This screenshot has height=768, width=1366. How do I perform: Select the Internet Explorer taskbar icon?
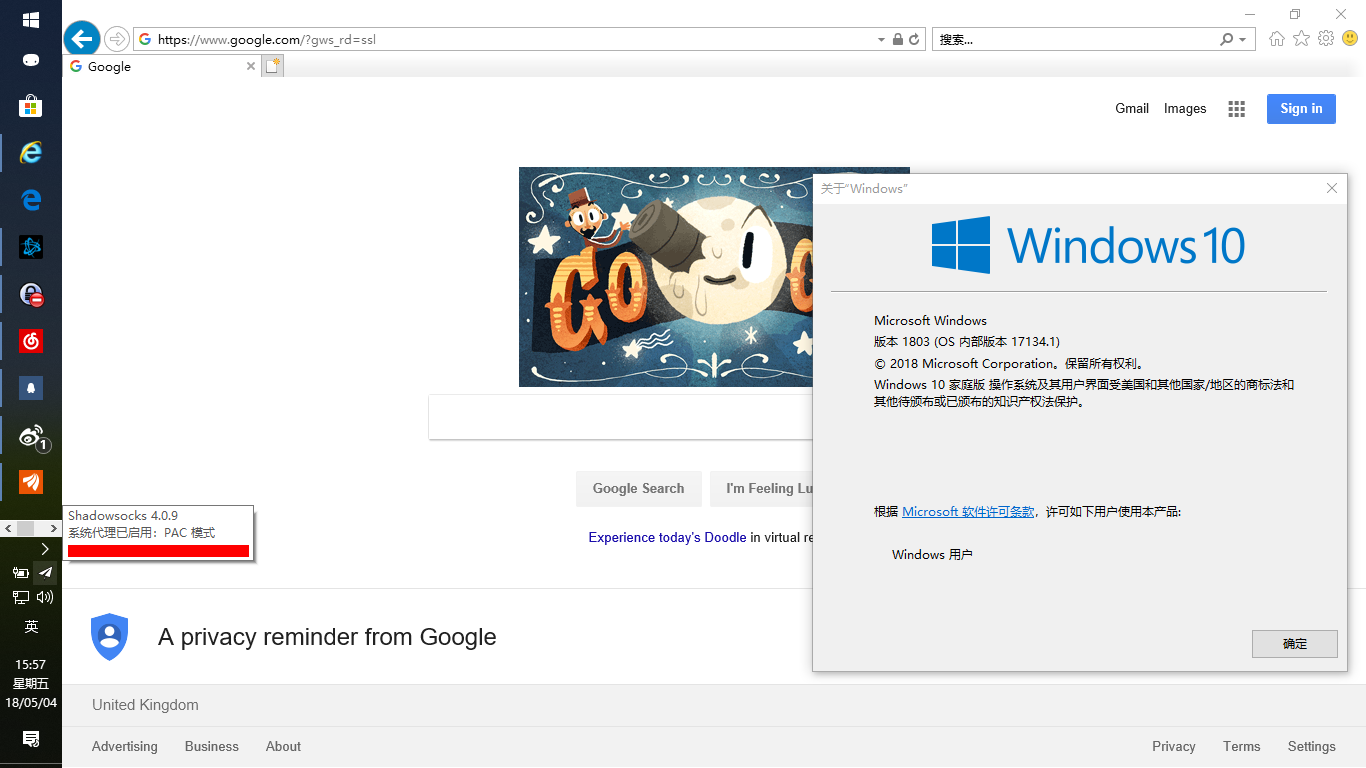[x=31, y=152]
